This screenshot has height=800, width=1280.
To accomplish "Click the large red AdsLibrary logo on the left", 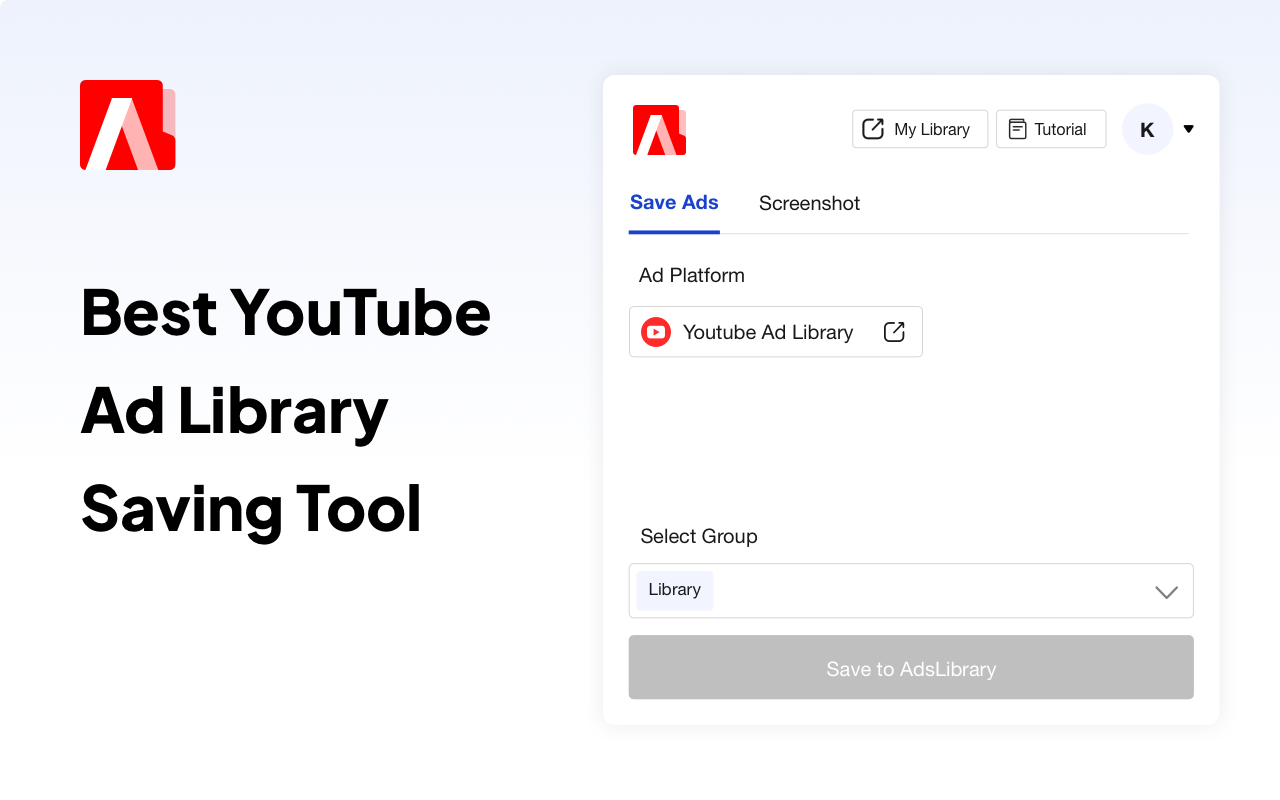I will point(127,124).
